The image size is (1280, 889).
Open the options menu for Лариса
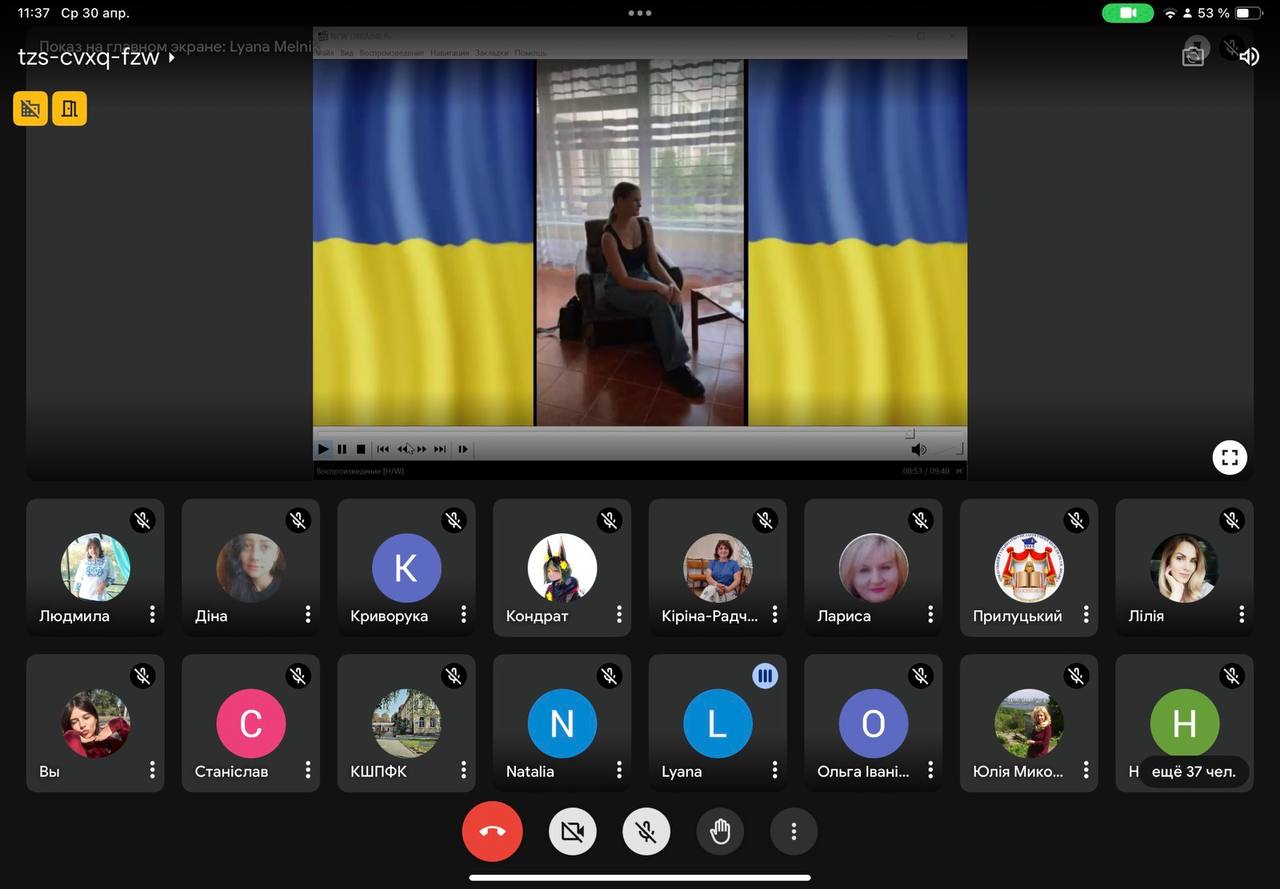point(930,614)
